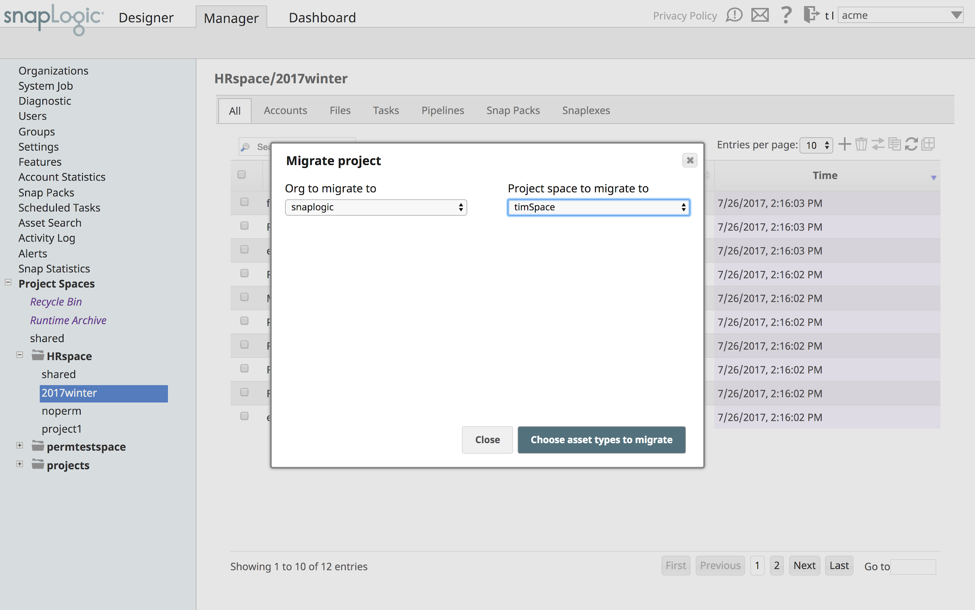Viewport: 975px width, 610px height.
Task: Click the projects folder icon
Action: [x=38, y=464]
